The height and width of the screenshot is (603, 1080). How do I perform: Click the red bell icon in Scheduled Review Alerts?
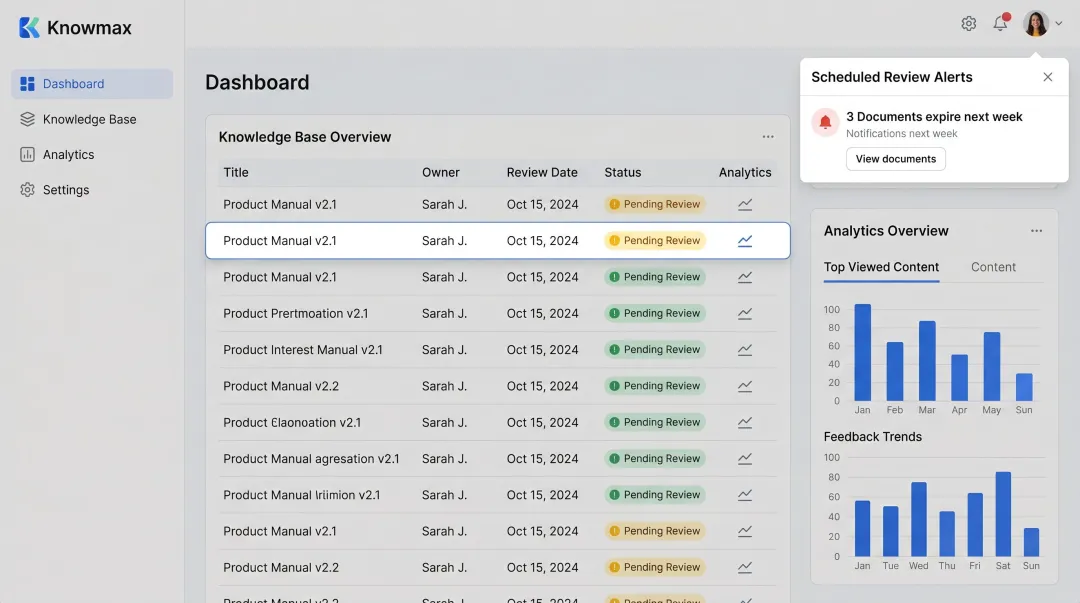pos(824,123)
